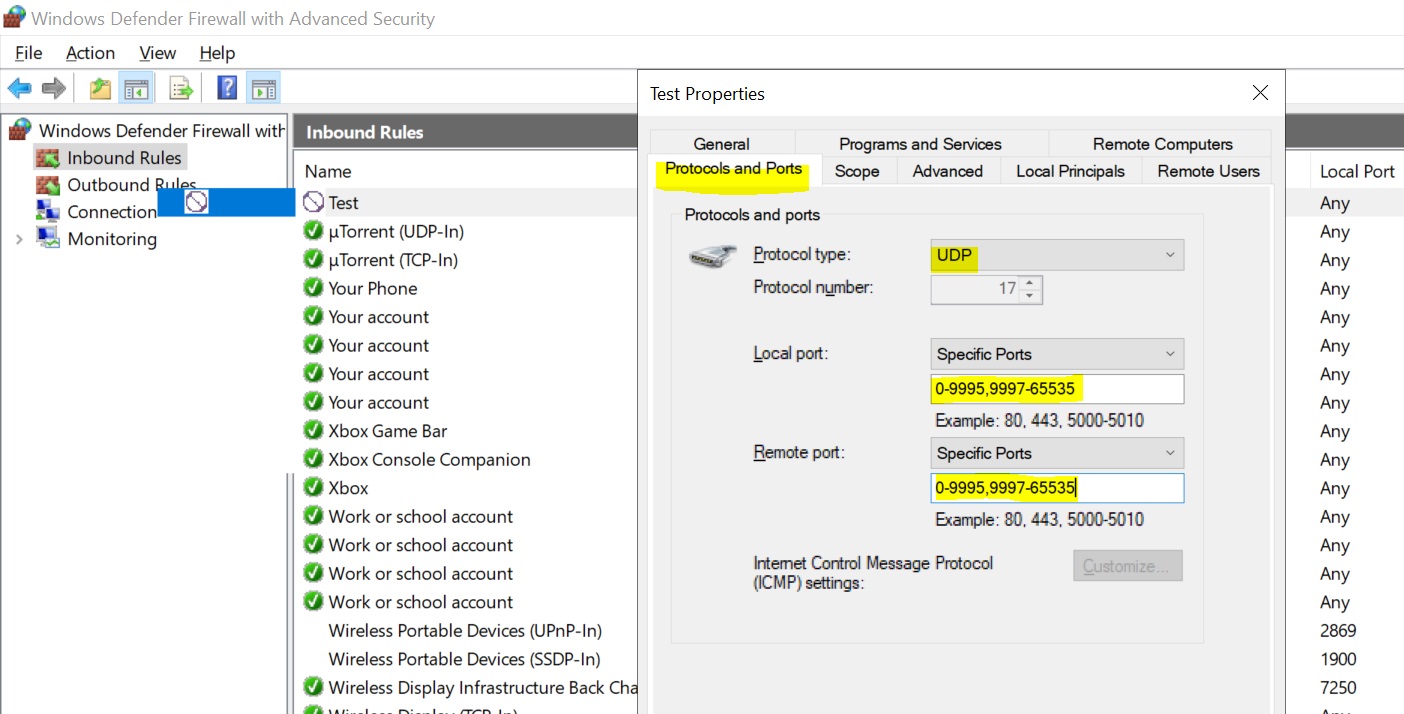The height and width of the screenshot is (714, 1404).
Task: Click the Up one level folder icon
Action: tap(100, 88)
